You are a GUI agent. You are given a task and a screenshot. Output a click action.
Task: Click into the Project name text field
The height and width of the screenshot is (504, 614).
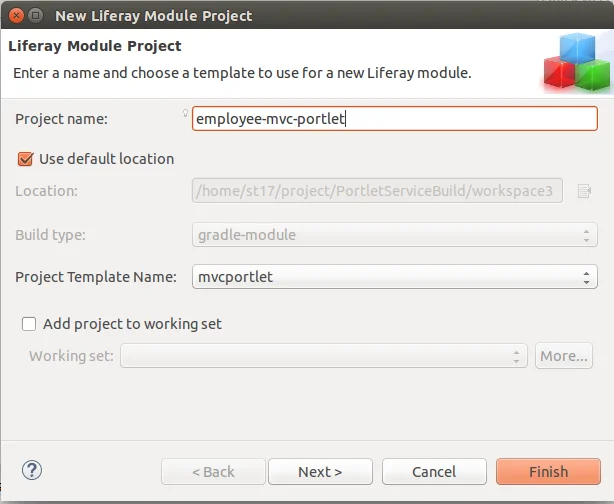(x=395, y=119)
